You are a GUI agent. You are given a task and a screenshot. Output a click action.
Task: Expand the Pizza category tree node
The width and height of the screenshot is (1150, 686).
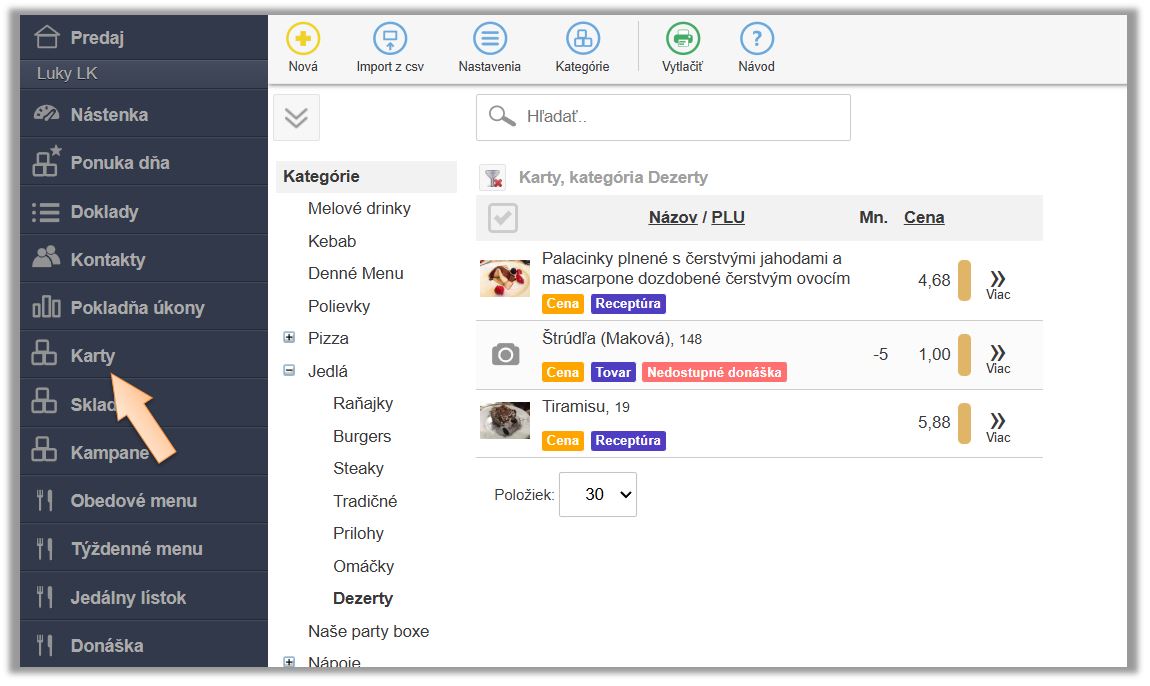tap(290, 338)
